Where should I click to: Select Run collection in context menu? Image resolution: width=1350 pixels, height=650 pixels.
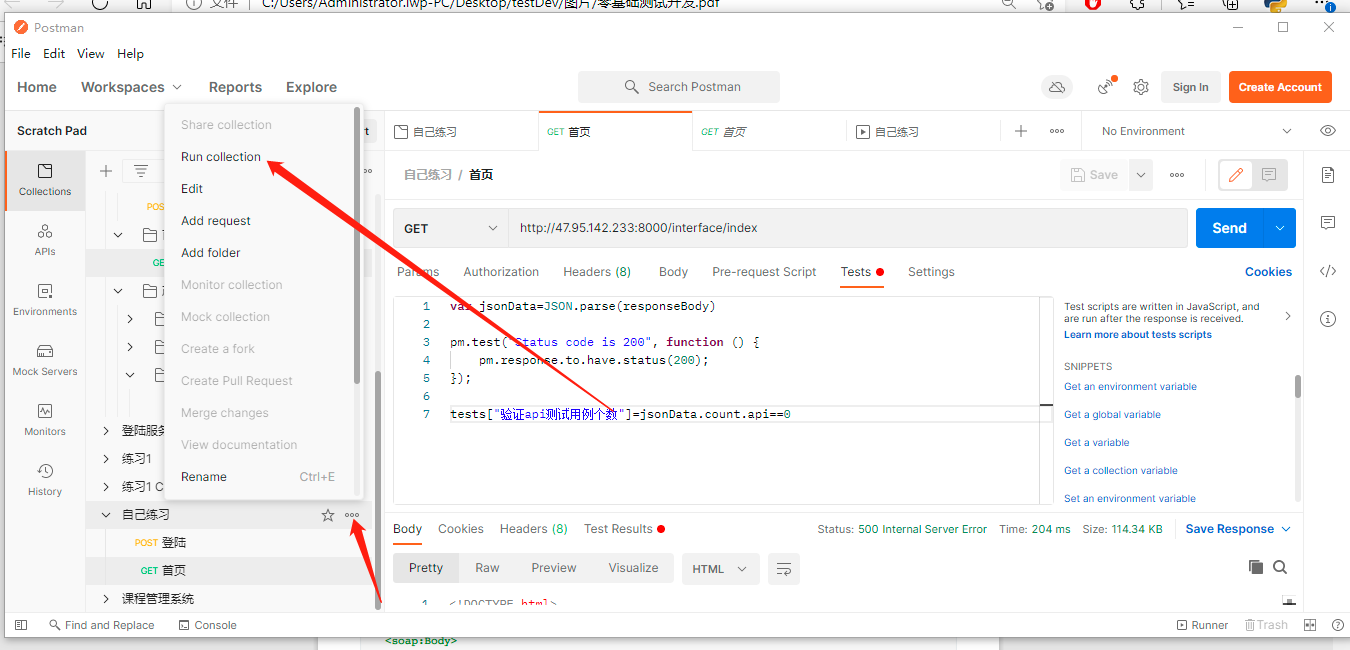coord(221,157)
